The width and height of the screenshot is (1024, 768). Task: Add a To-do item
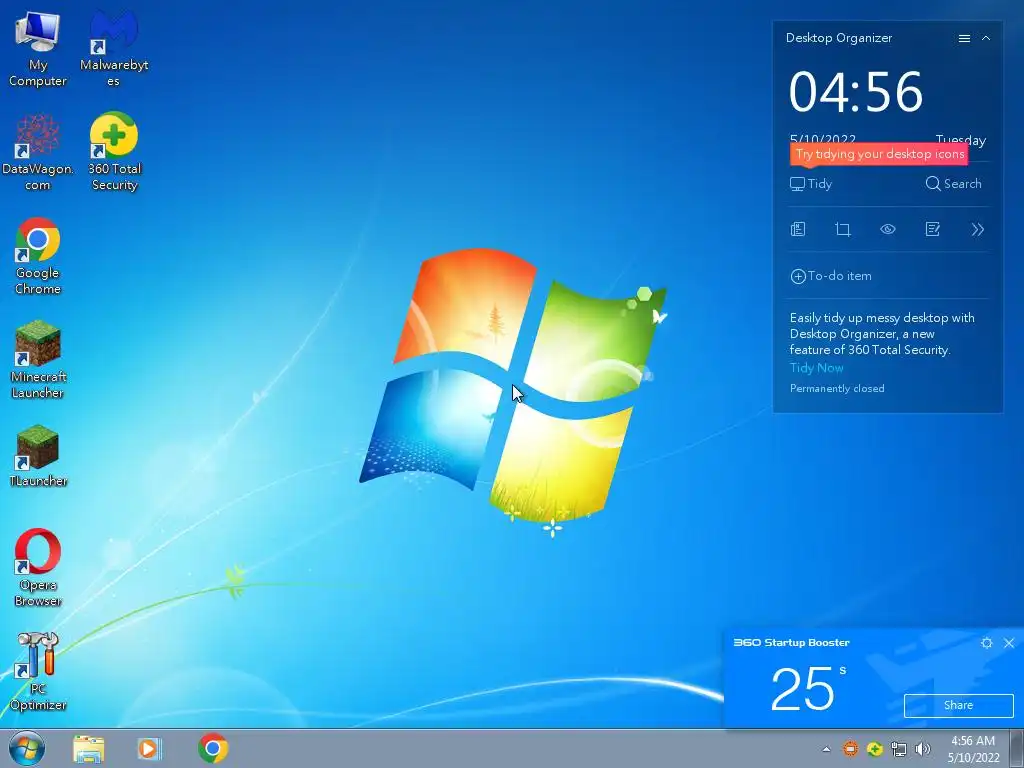pyautogui.click(x=831, y=276)
